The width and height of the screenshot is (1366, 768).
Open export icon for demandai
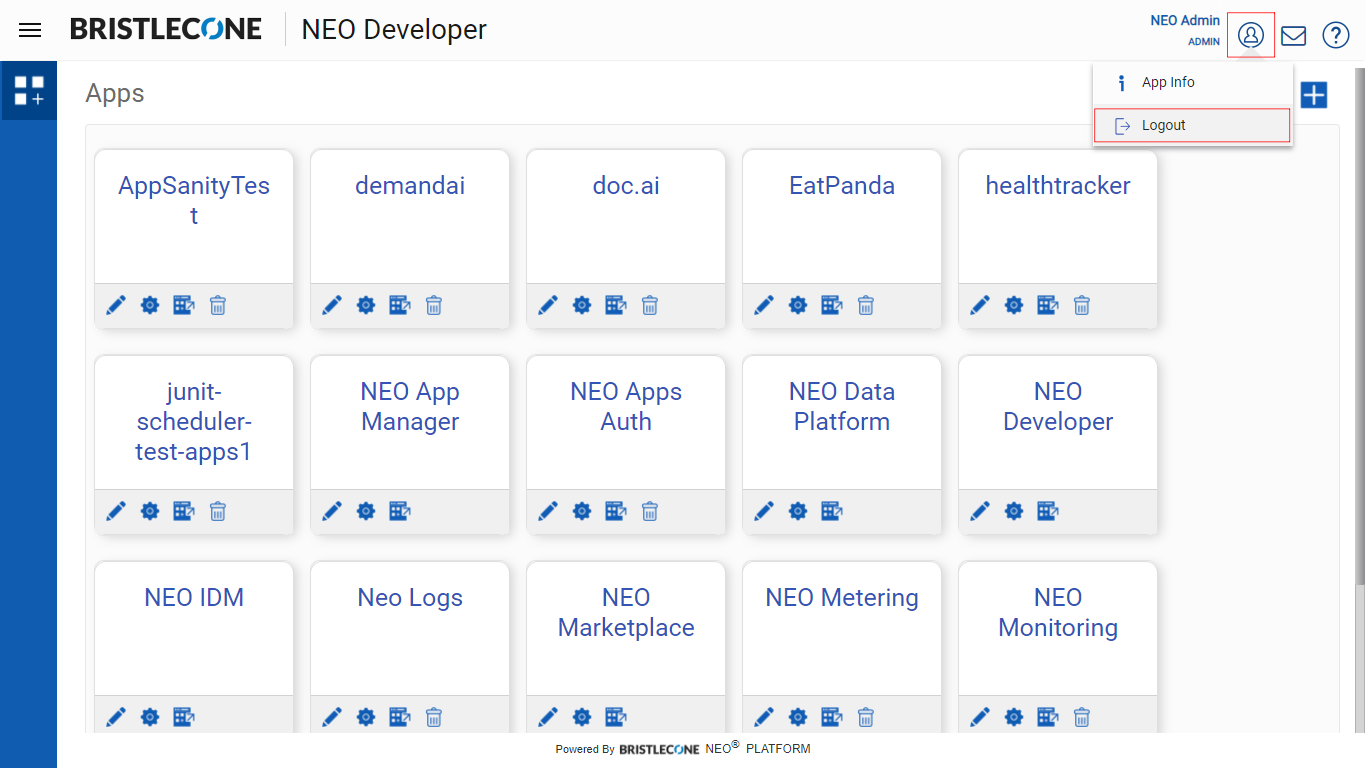400,305
